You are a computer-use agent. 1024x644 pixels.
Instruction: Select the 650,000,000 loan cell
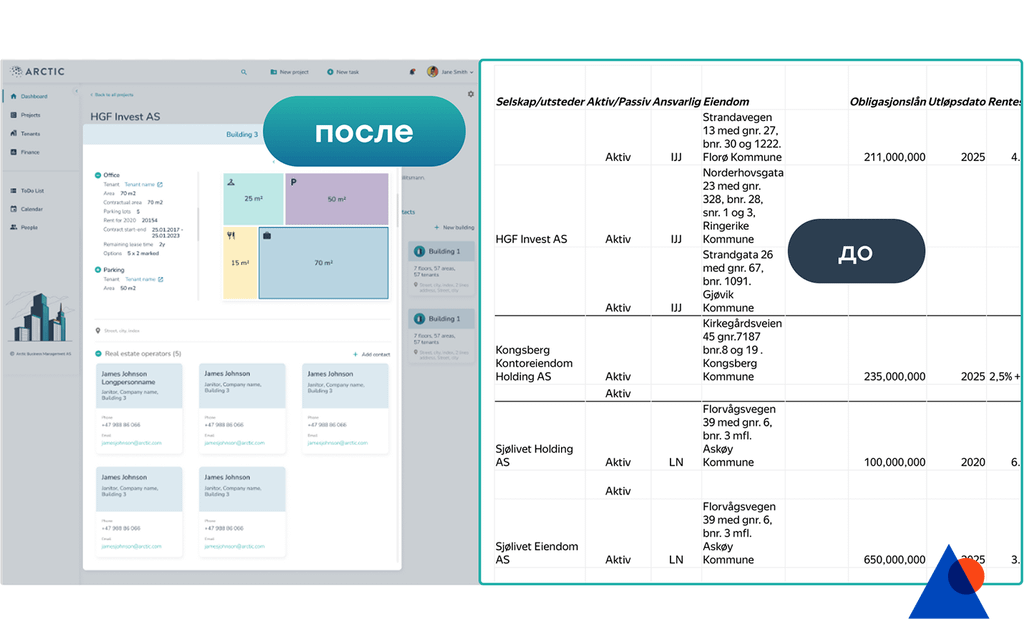[888, 534]
